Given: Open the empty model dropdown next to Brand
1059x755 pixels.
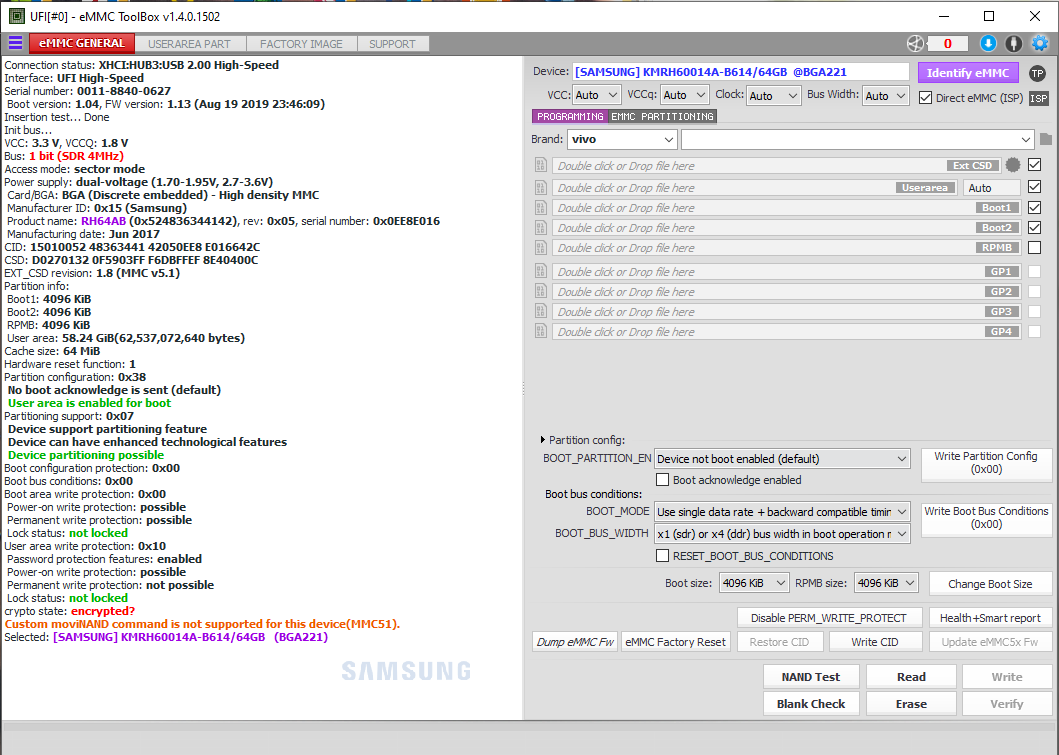Looking at the screenshot, I should click(858, 140).
